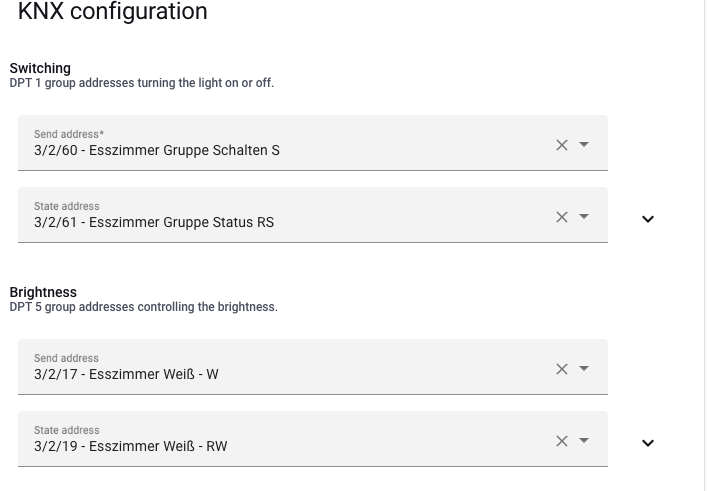Clear the Switching state address 3/2/61
707x491 pixels.
pos(561,217)
